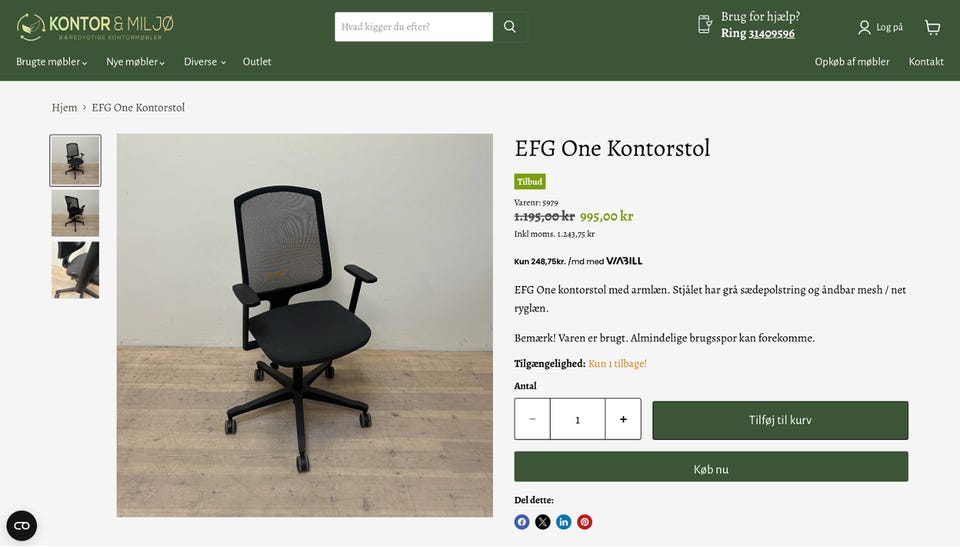The height and width of the screenshot is (547, 960).
Task: Share product on Facebook
Action: (522, 522)
